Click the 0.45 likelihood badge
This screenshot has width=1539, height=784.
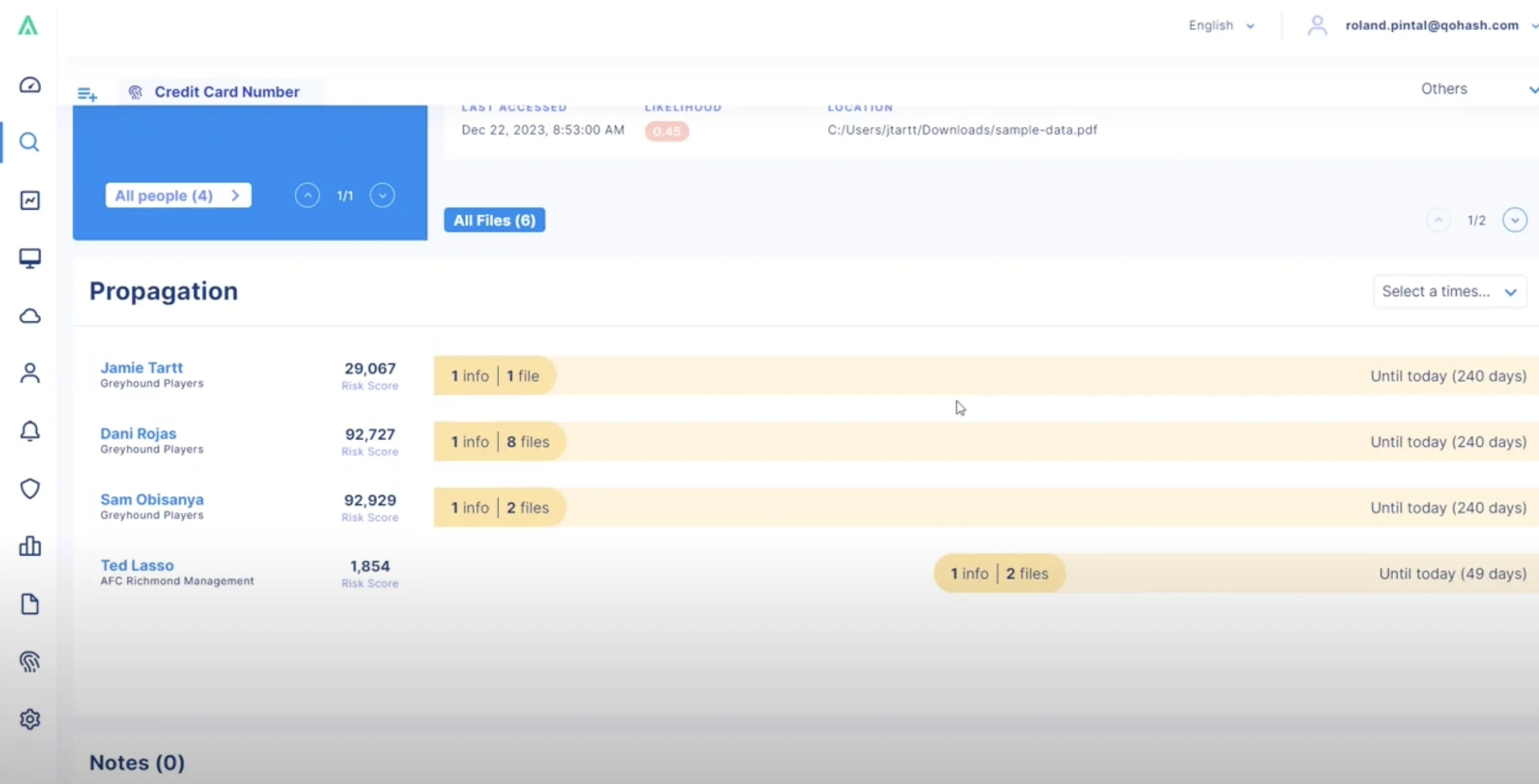(667, 131)
